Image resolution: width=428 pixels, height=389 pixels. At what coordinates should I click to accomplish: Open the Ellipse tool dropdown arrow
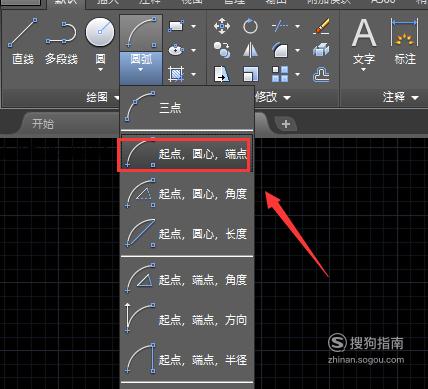point(194,50)
